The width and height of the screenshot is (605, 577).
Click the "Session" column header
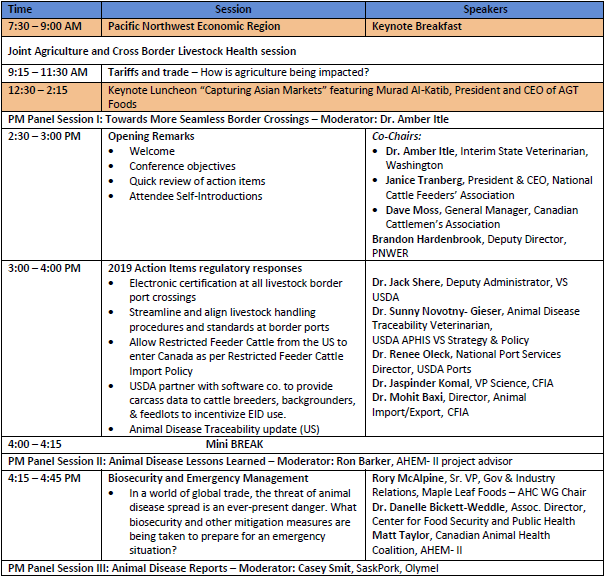click(x=234, y=8)
